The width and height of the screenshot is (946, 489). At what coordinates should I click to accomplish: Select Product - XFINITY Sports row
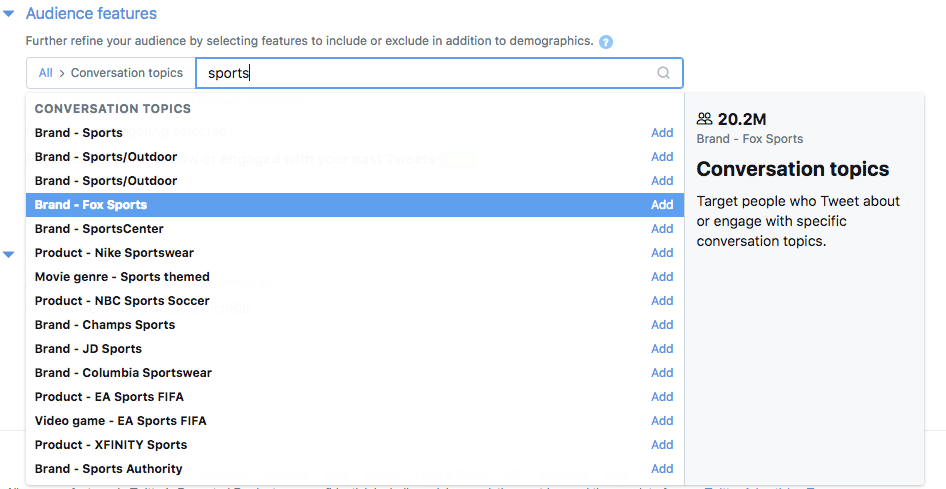point(355,445)
